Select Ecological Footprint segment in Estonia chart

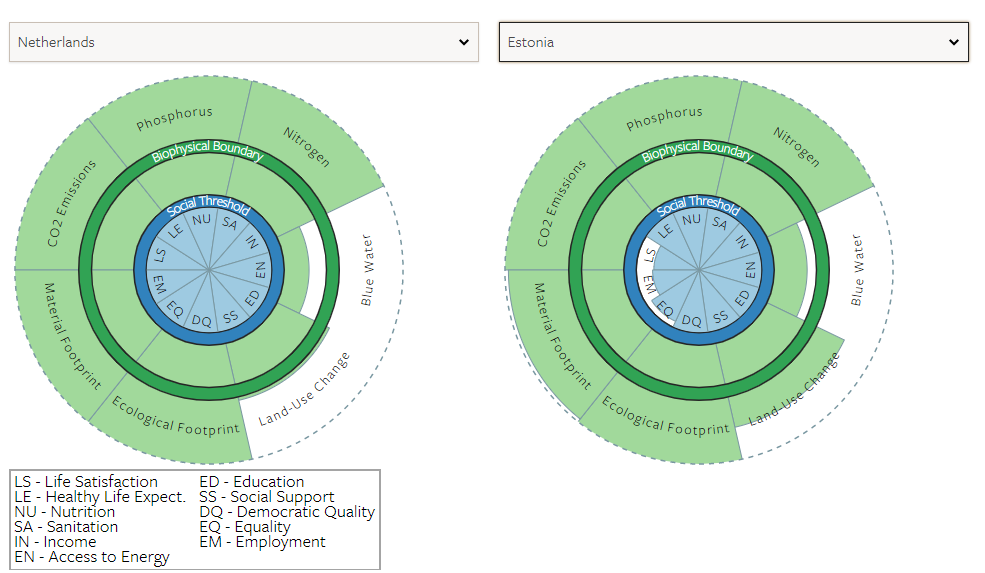tap(665, 416)
